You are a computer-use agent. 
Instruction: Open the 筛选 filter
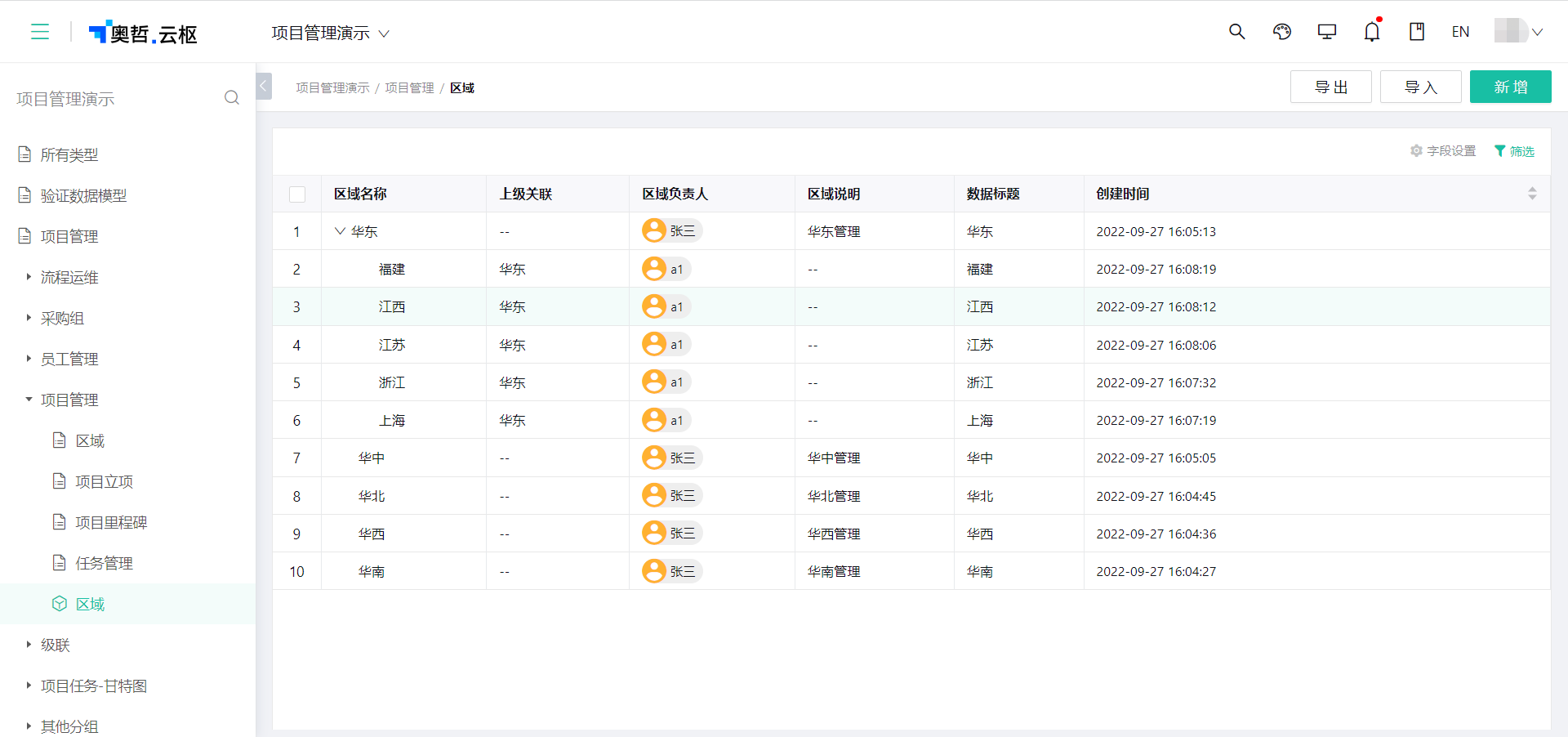(x=1515, y=151)
